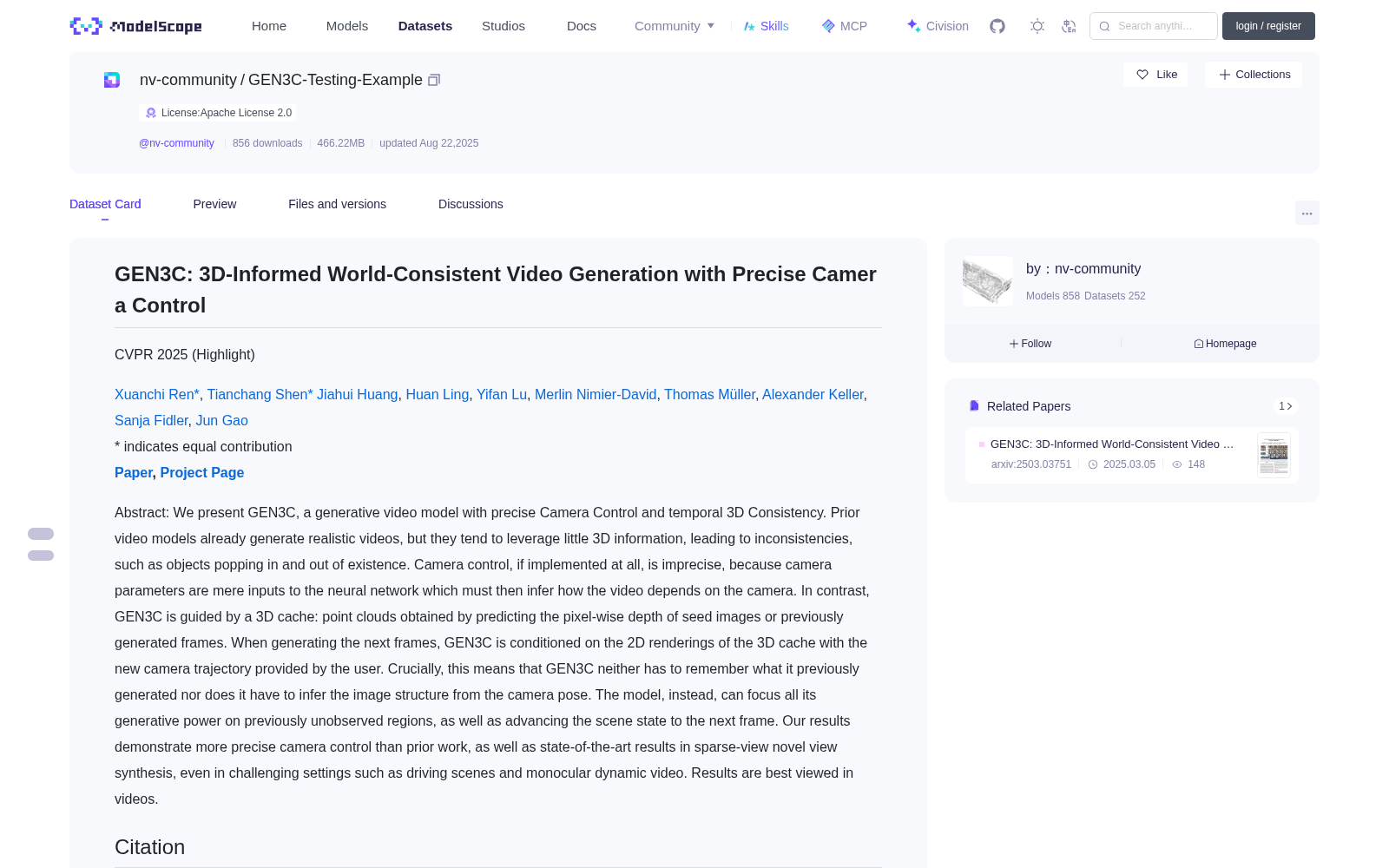
Task: Click the 'Datasets 252' count text
Action: click(x=1115, y=296)
